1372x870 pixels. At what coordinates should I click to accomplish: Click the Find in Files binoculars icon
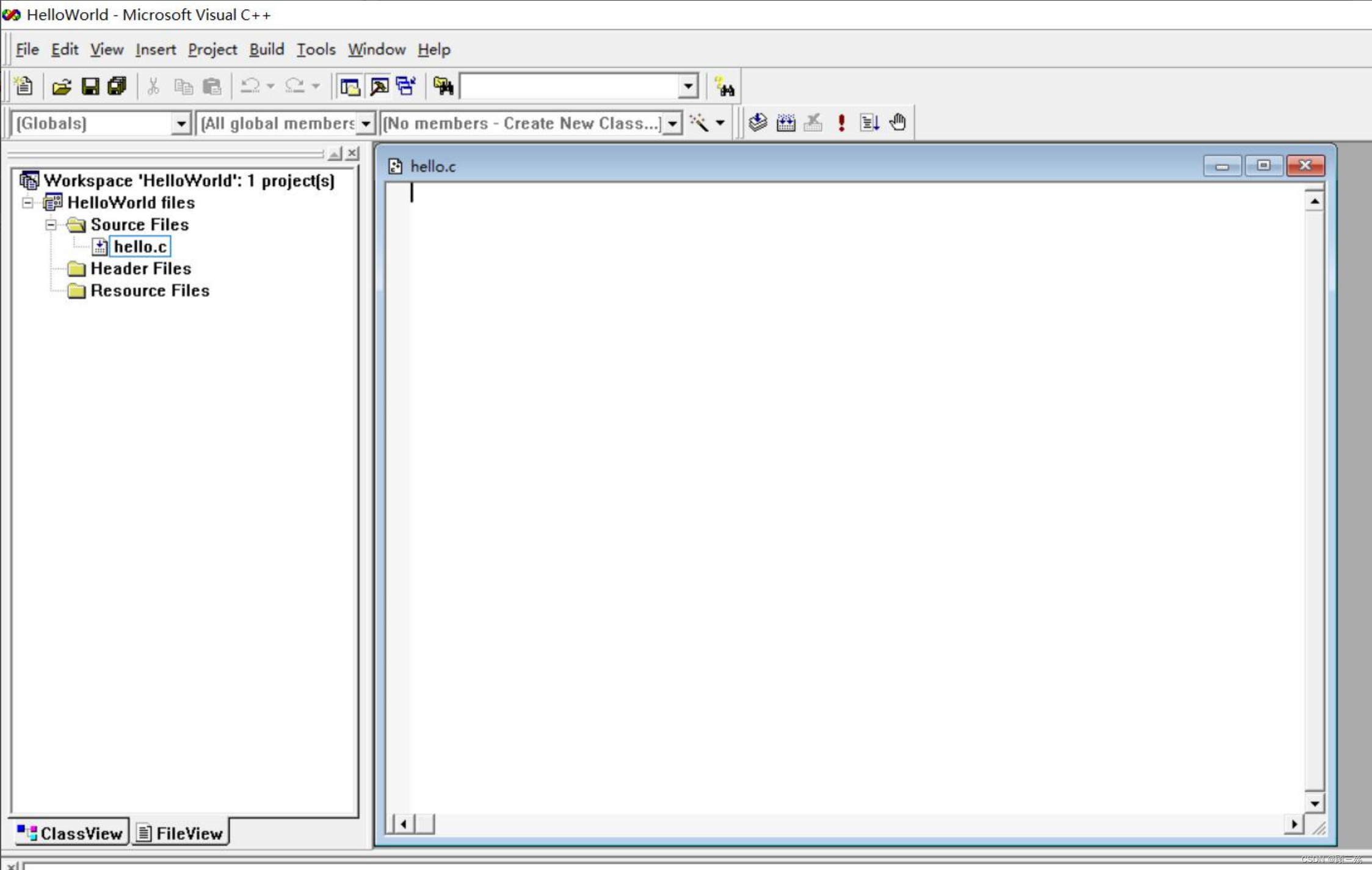click(443, 87)
